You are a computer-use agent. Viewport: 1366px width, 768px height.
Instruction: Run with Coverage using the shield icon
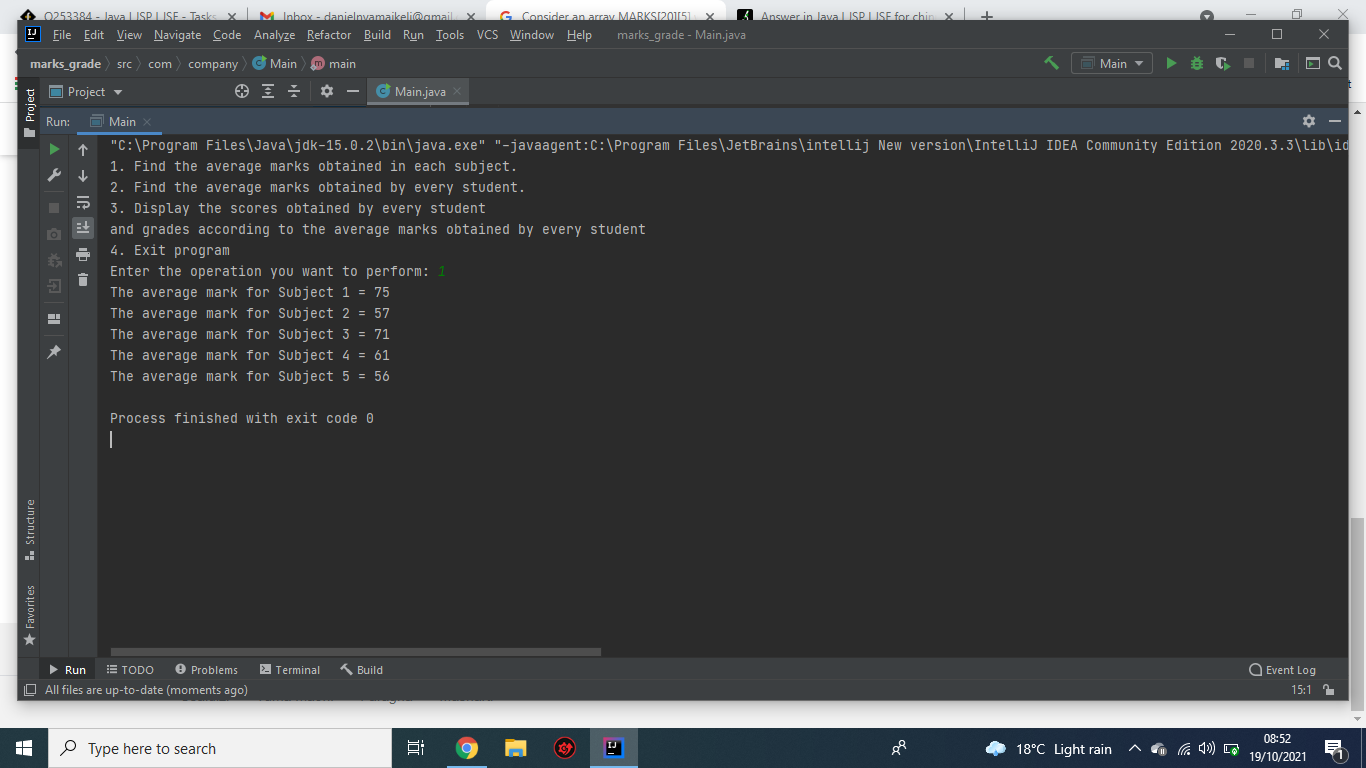click(x=1222, y=63)
